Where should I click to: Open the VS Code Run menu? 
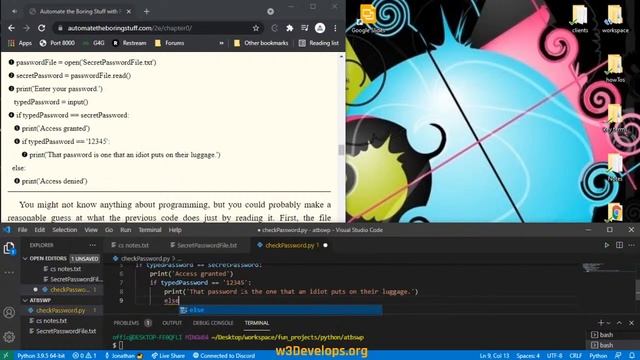[x=126, y=230]
